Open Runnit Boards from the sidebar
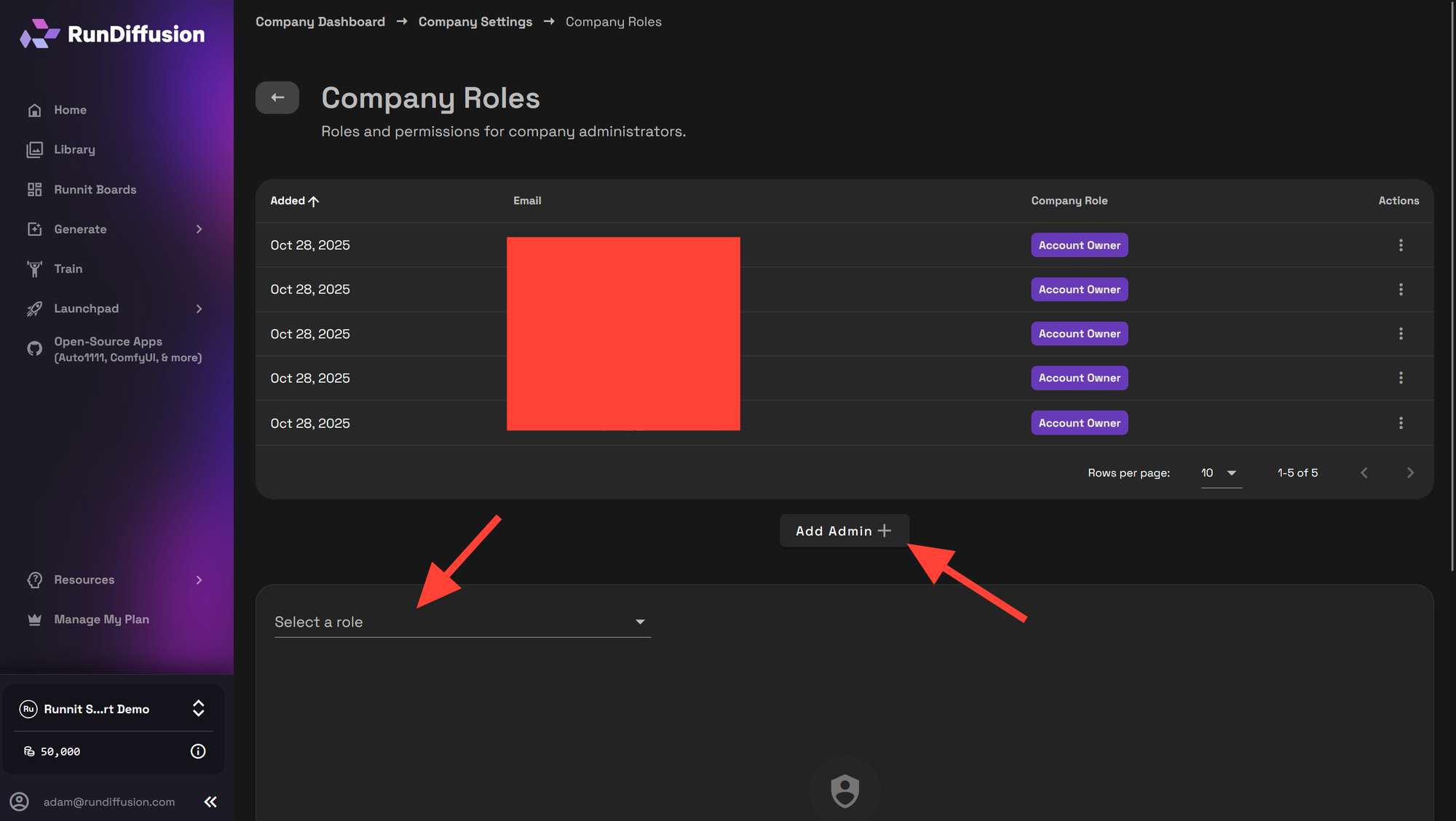Screen dimensions: 1456x821 point(34,189)
